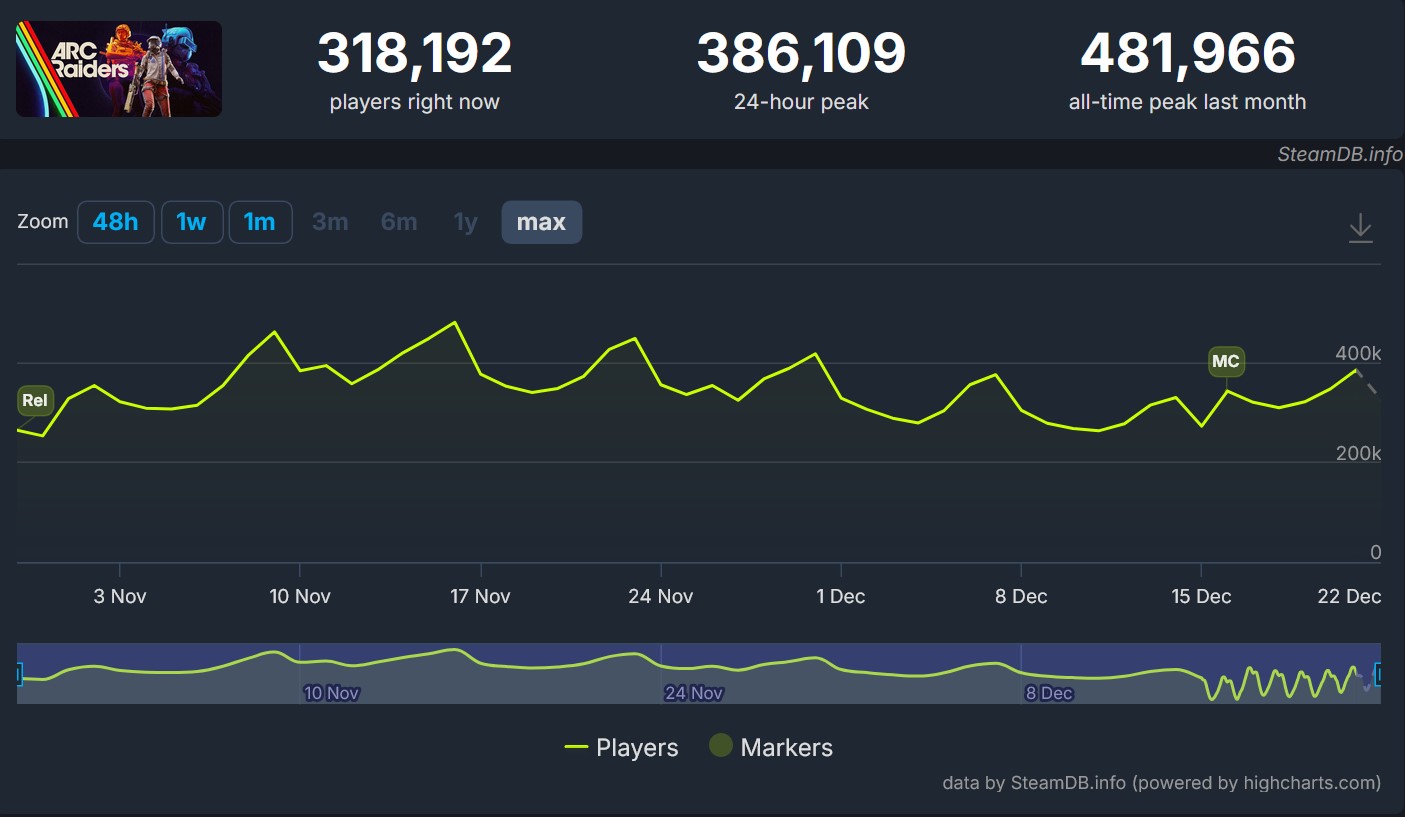Click the SteamDB.info watermark text
1405x817 pixels.
(1340, 154)
